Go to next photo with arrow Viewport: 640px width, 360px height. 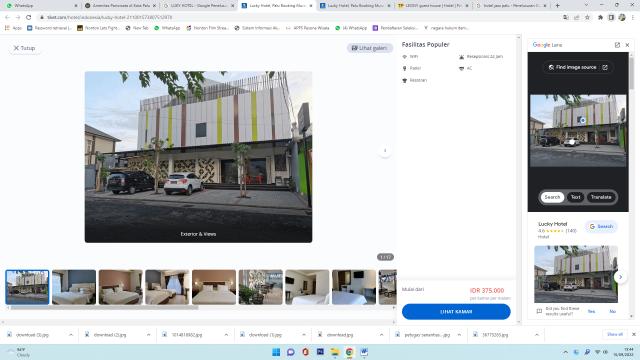[385, 151]
